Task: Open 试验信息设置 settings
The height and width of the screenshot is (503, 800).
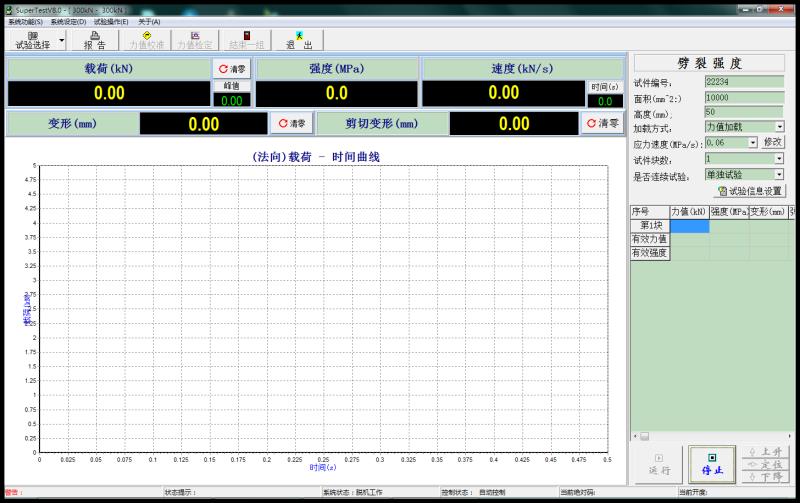Action: point(751,191)
